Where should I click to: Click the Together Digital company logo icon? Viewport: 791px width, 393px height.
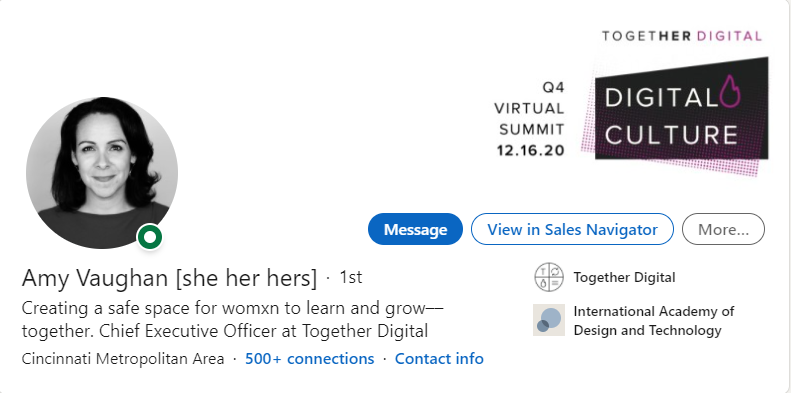click(549, 277)
